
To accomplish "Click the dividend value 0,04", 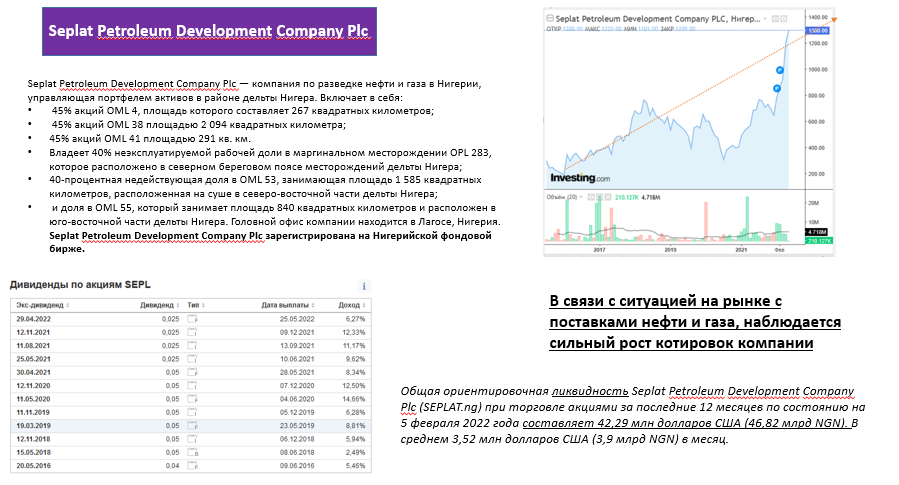I will [x=173, y=466].
